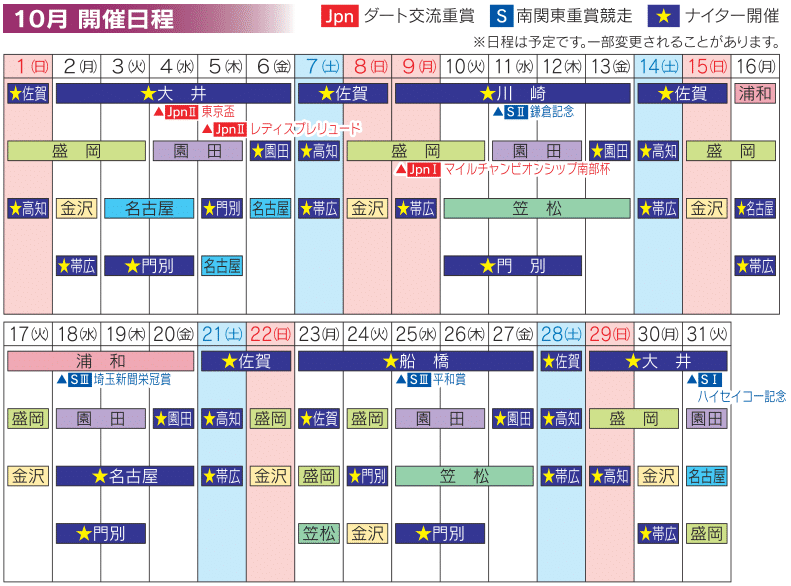Click the green 笠松 bar spanning 10th–13th
791x586 pixels.
pos(537,208)
